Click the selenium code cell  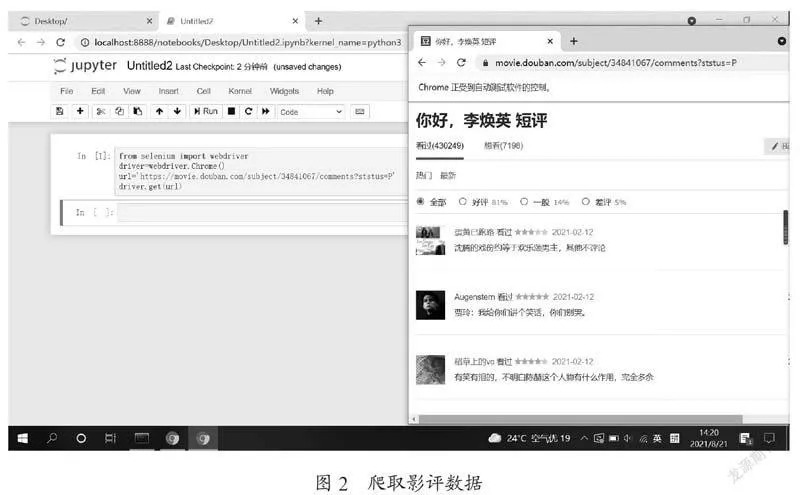tap(262, 171)
